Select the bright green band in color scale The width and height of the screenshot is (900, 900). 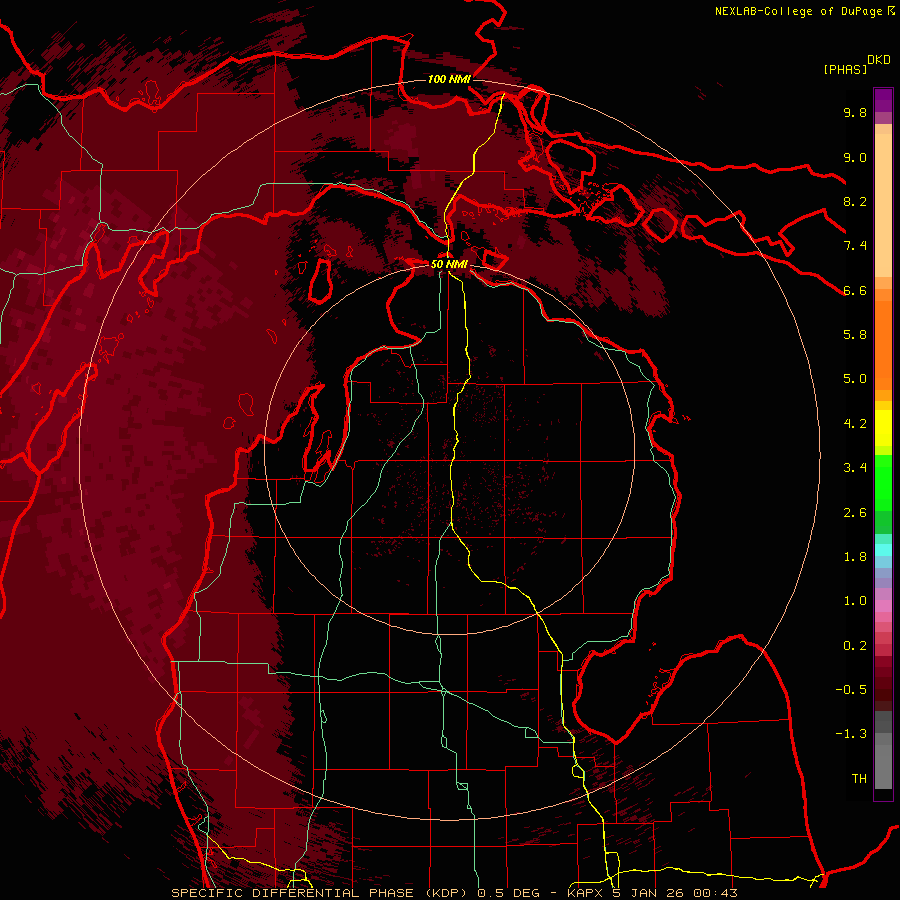point(883,482)
